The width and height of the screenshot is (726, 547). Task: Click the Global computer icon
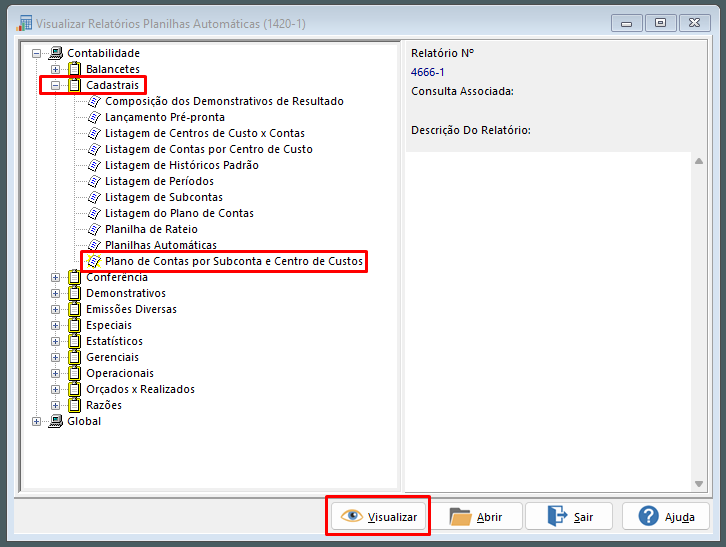tap(56, 421)
